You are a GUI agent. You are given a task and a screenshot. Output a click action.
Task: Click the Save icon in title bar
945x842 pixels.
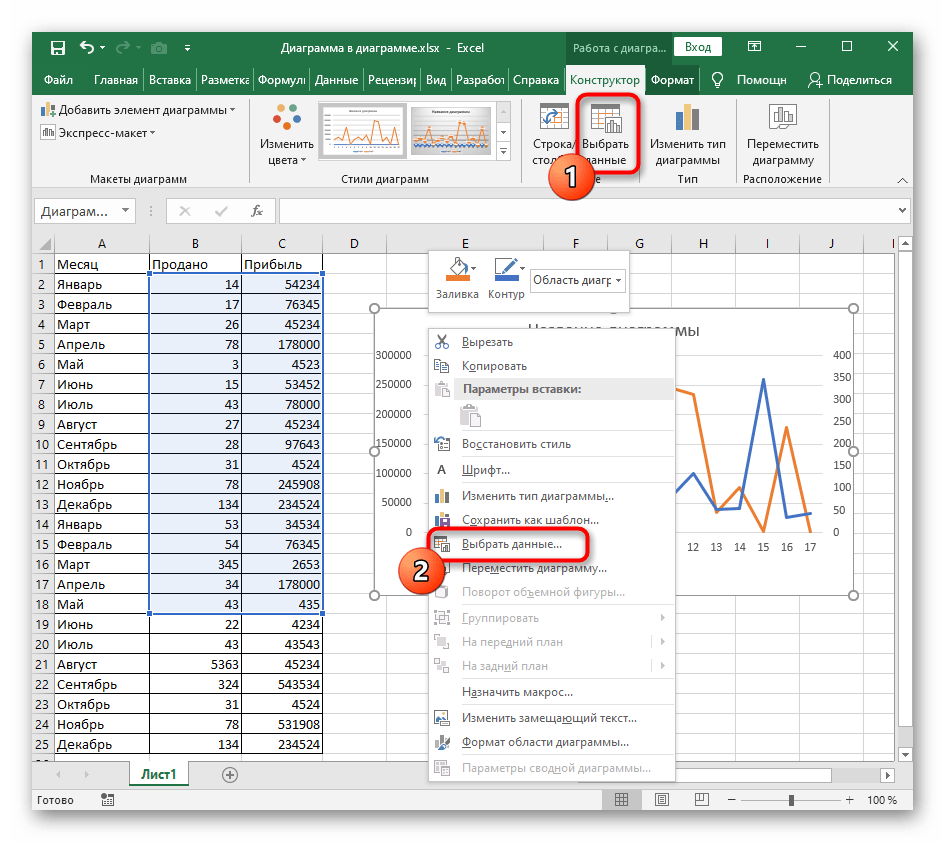(x=58, y=47)
